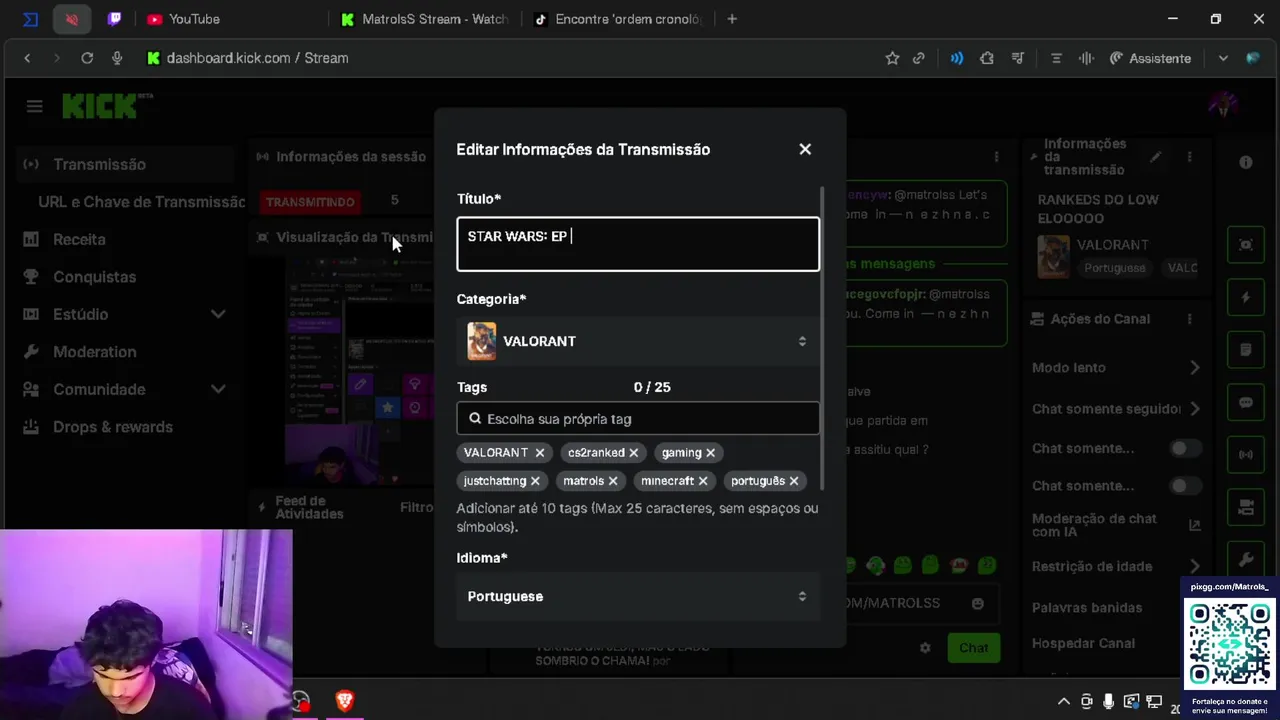Click the broadcast signal icon in right rail
This screenshot has height=720, width=1280.
(1246, 455)
